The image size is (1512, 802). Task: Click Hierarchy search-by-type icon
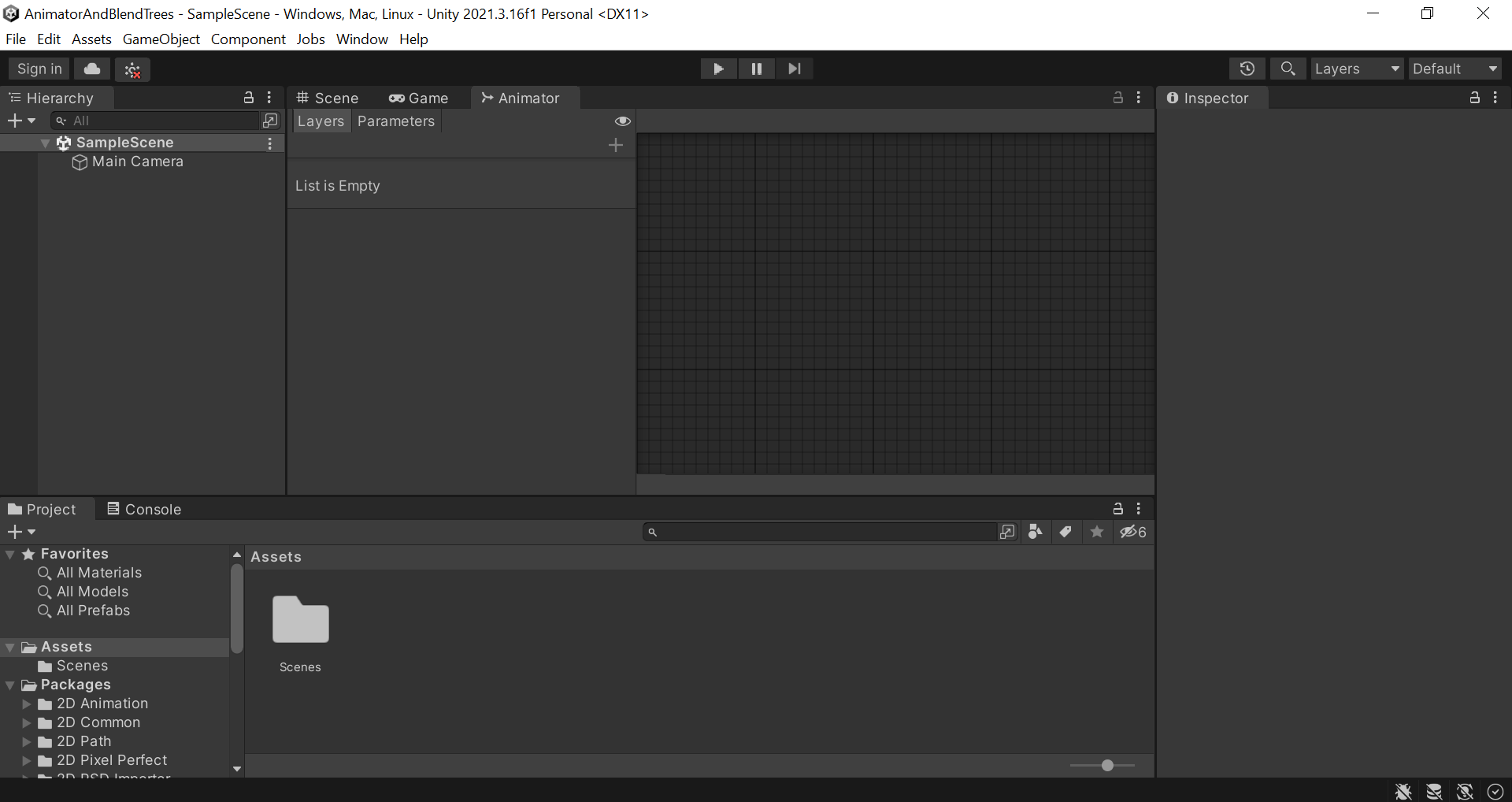pos(270,121)
